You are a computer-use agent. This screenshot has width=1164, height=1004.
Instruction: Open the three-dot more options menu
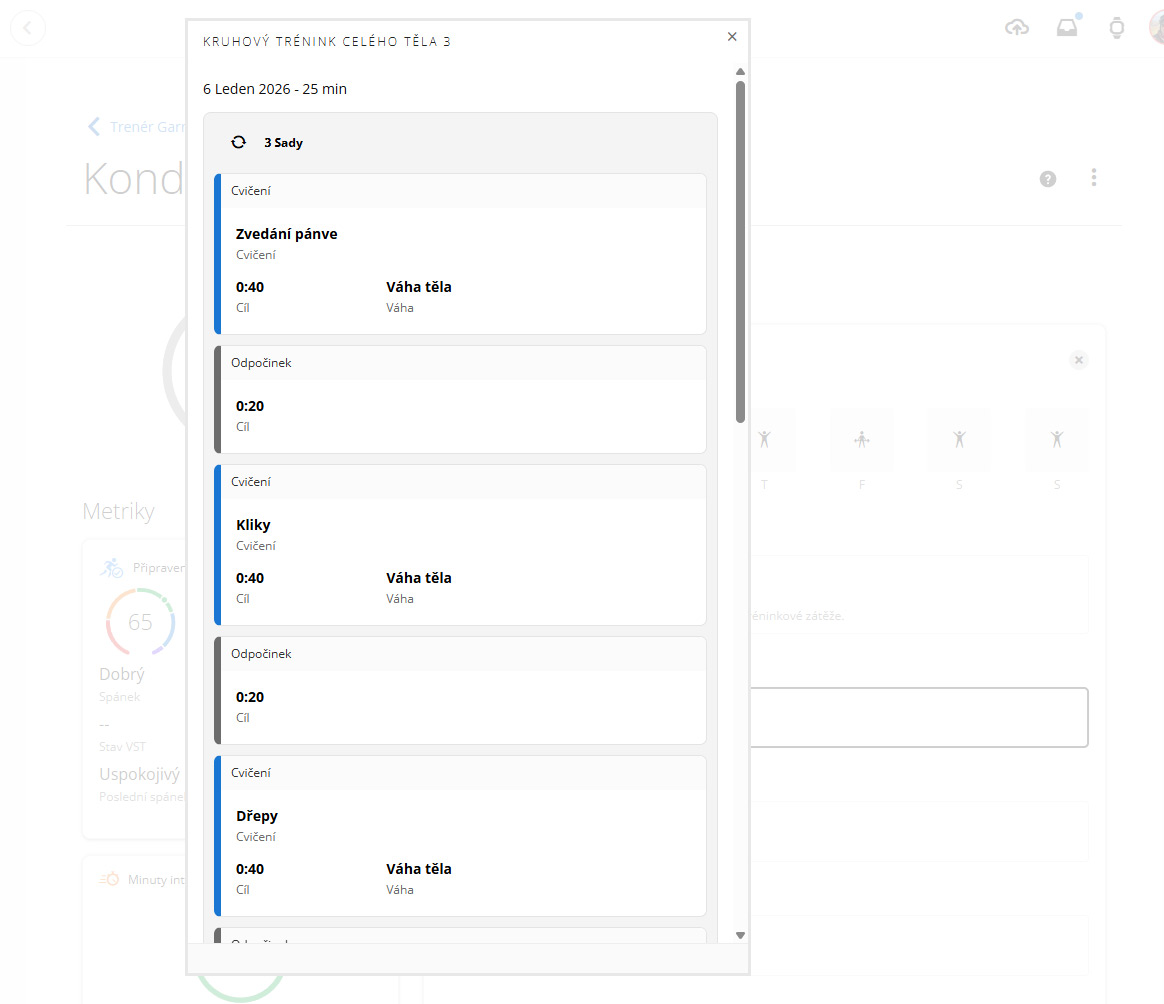coord(1094,178)
